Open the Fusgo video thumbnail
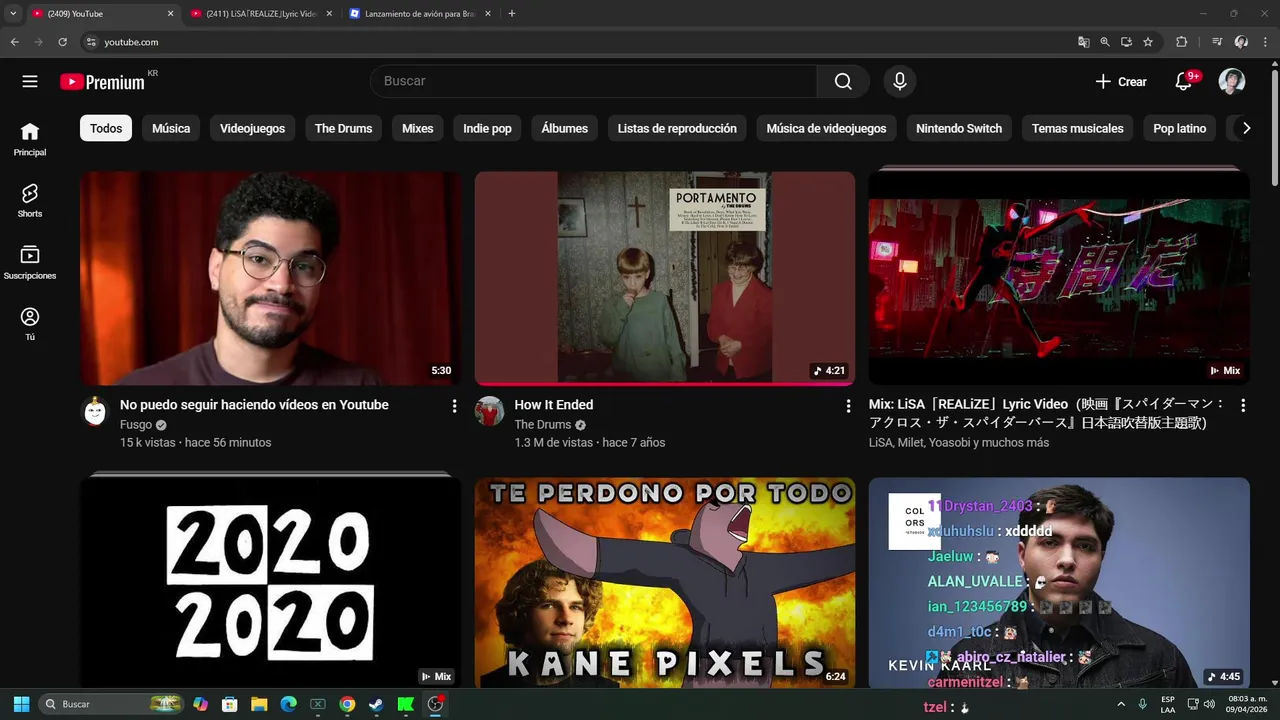1280x720 pixels. click(270, 278)
